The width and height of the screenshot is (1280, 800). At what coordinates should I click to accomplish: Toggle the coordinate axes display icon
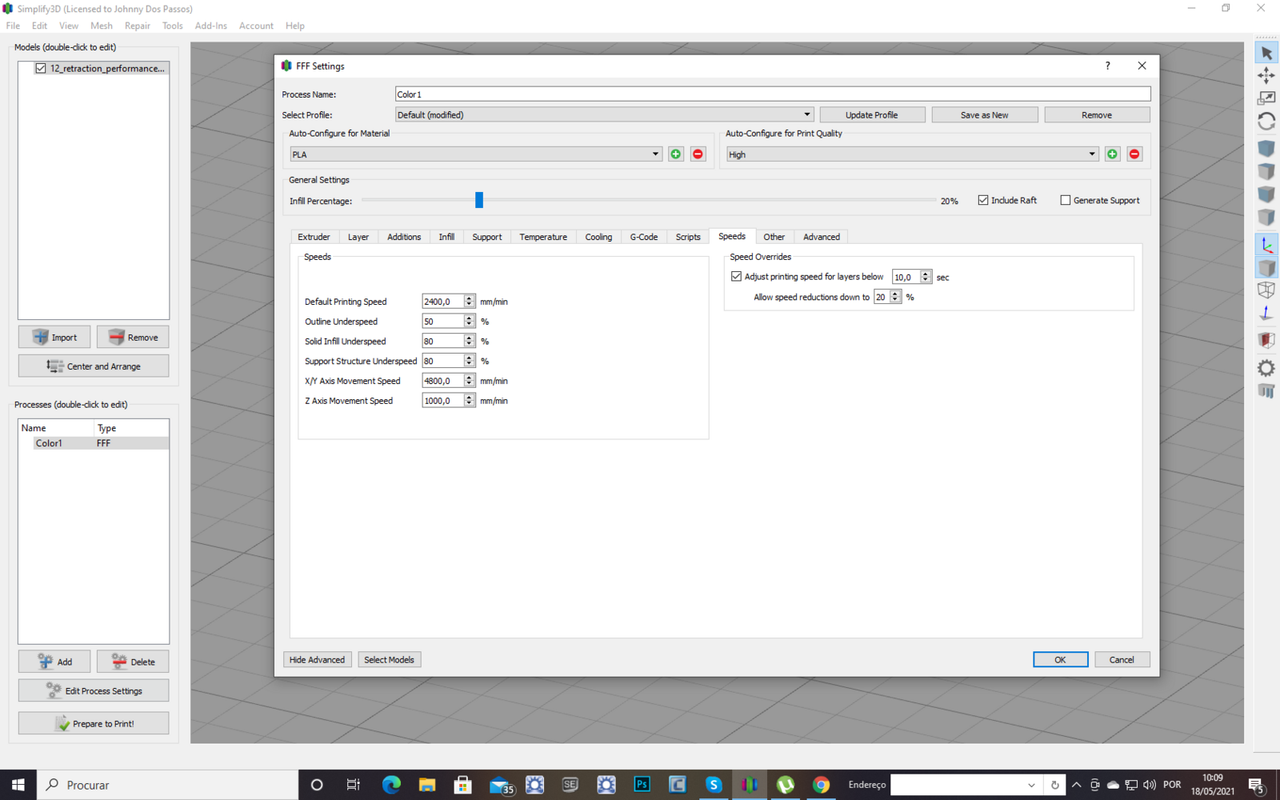click(1266, 245)
